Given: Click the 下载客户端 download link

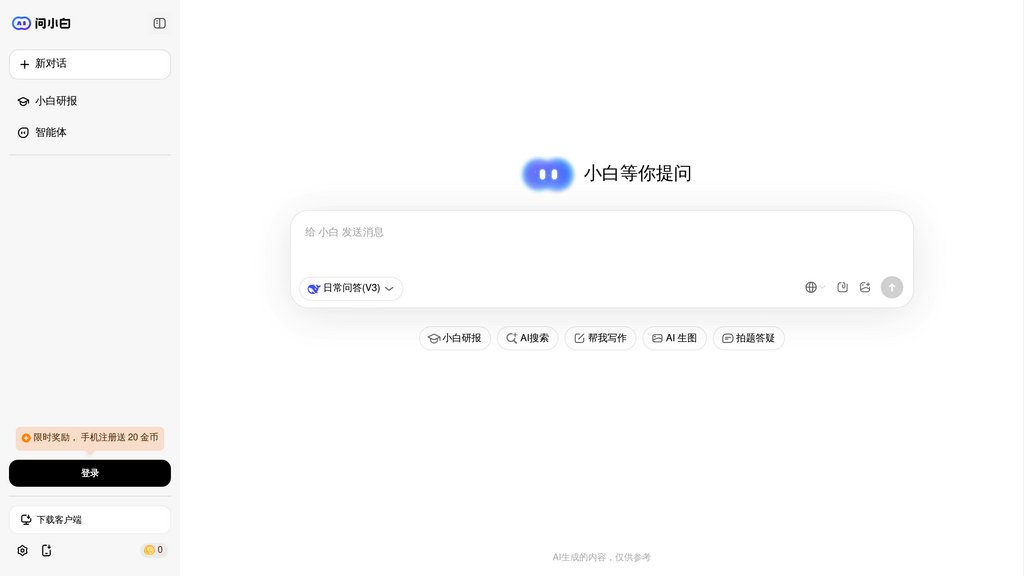Looking at the screenshot, I should click(x=90, y=519).
